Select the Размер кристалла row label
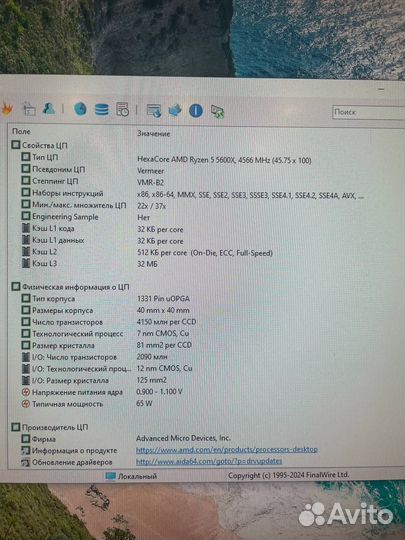 (63, 345)
